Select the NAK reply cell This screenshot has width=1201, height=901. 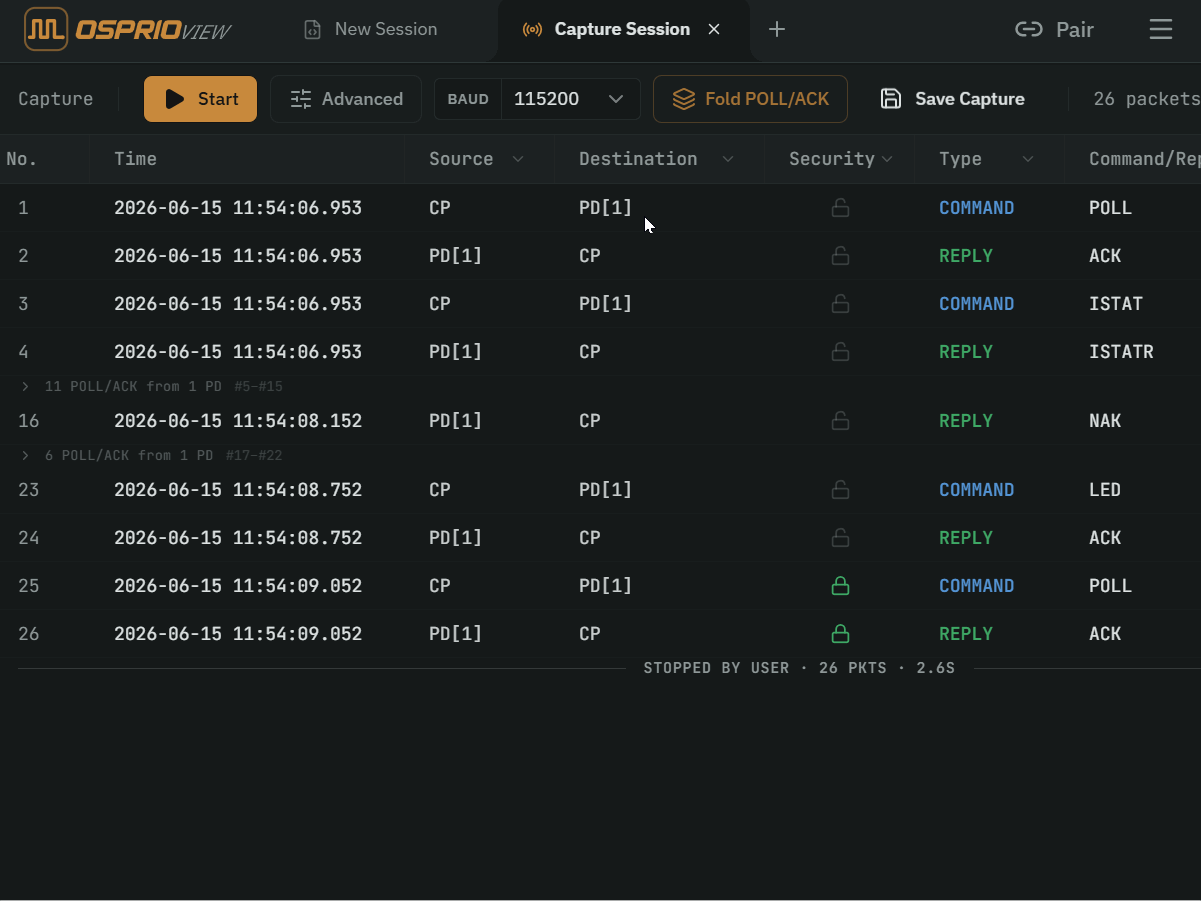tap(1105, 421)
